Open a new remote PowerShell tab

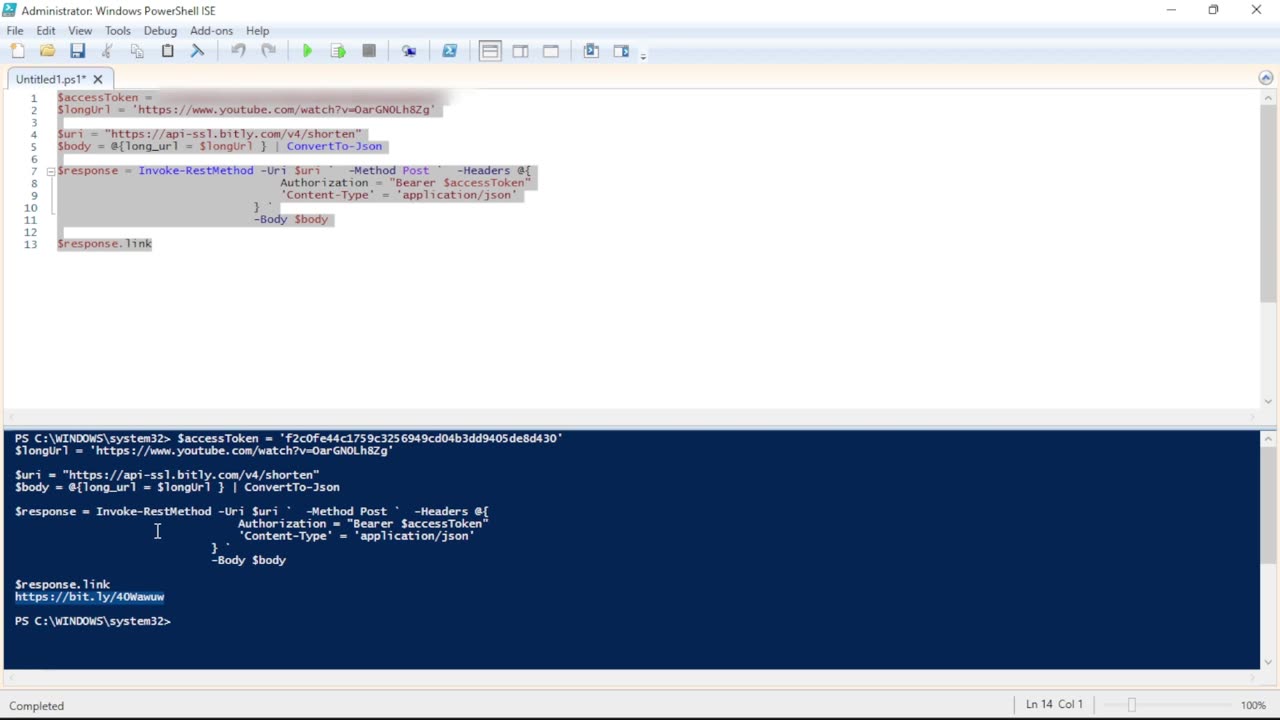click(409, 51)
